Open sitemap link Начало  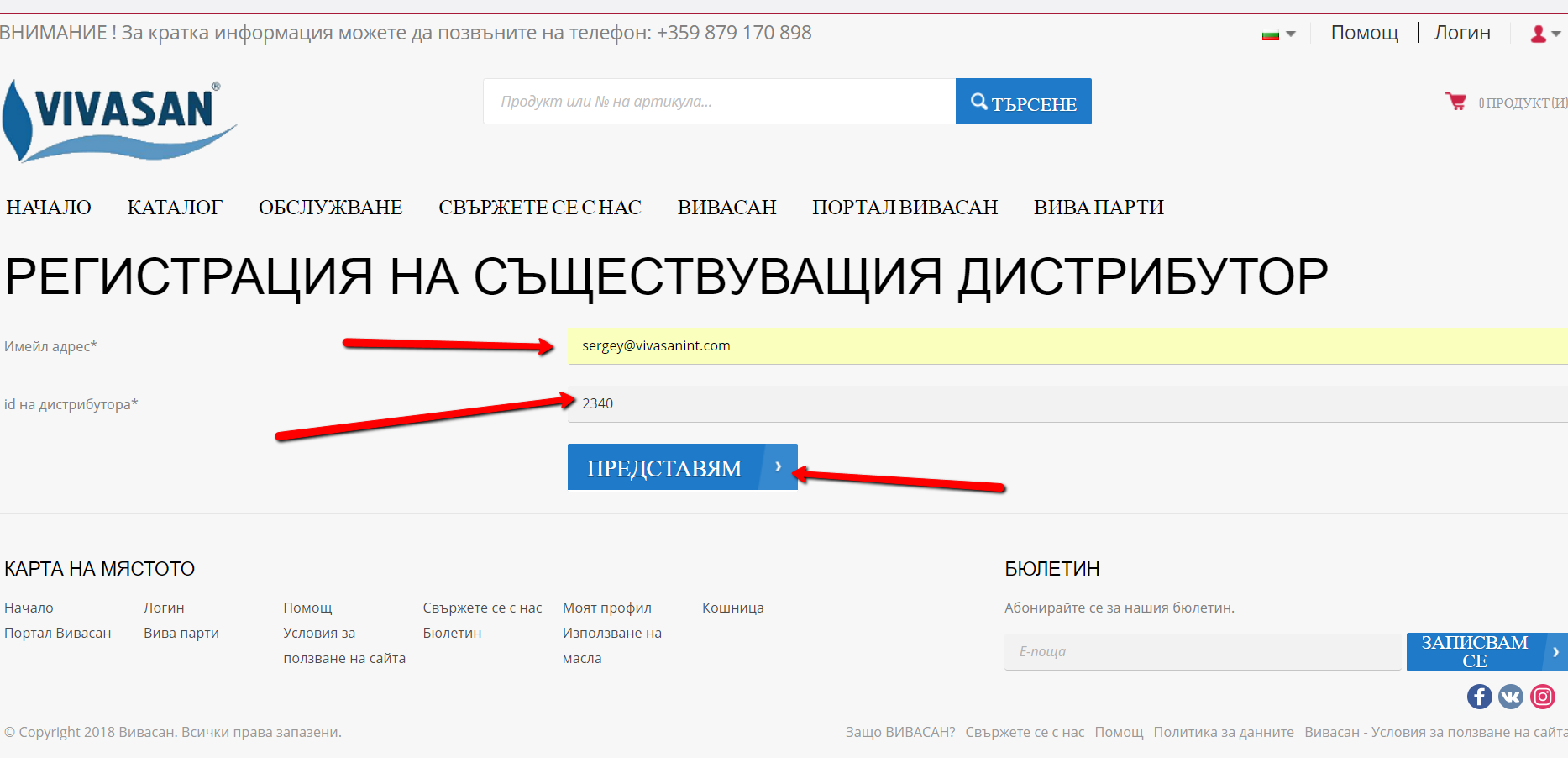pyautogui.click(x=29, y=608)
